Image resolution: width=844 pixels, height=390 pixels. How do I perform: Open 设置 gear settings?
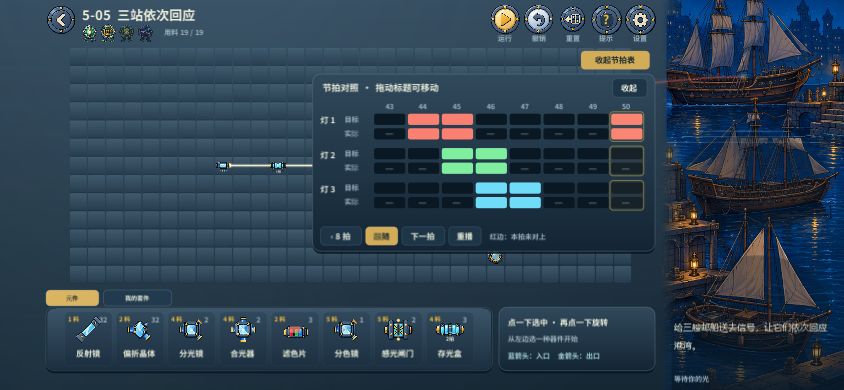click(640, 20)
